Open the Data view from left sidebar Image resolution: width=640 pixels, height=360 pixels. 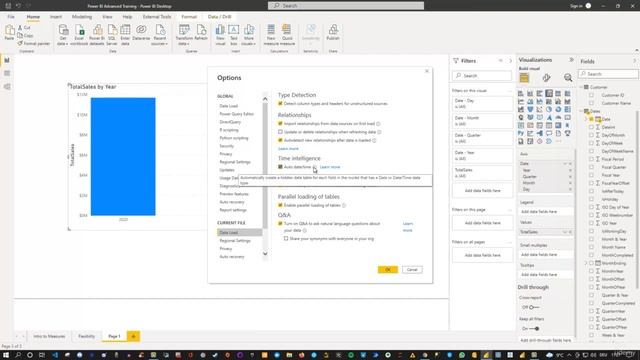(x=7, y=73)
